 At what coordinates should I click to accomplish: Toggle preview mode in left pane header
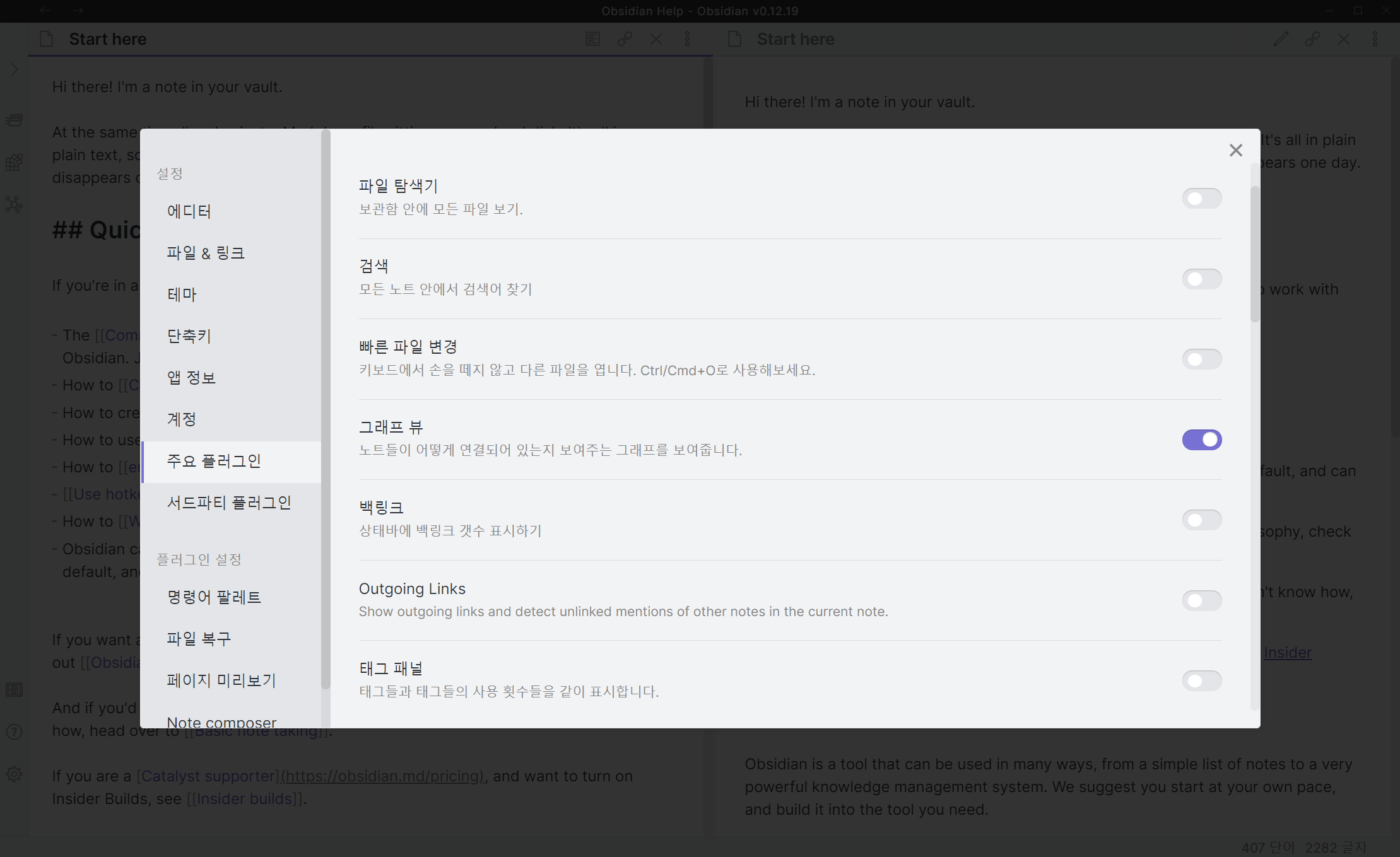pos(592,39)
